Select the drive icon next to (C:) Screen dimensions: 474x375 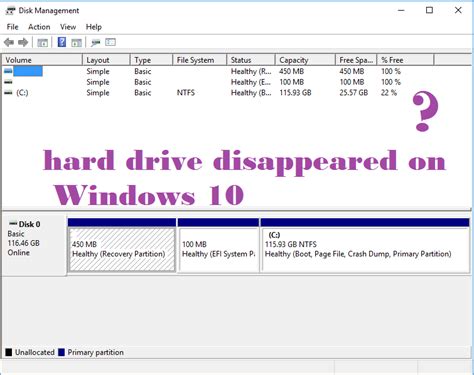coord(8,93)
